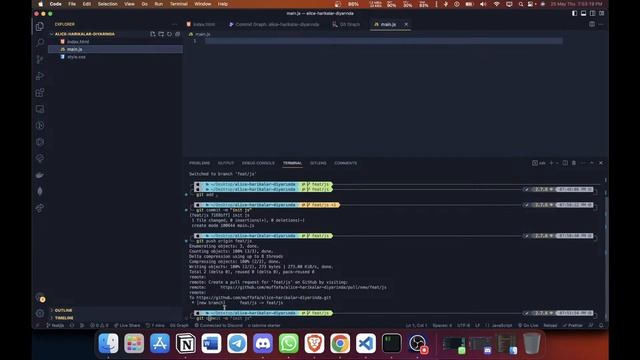Click Git Graph in the status bar
Screen dimensions: 640x360
[179, 325]
